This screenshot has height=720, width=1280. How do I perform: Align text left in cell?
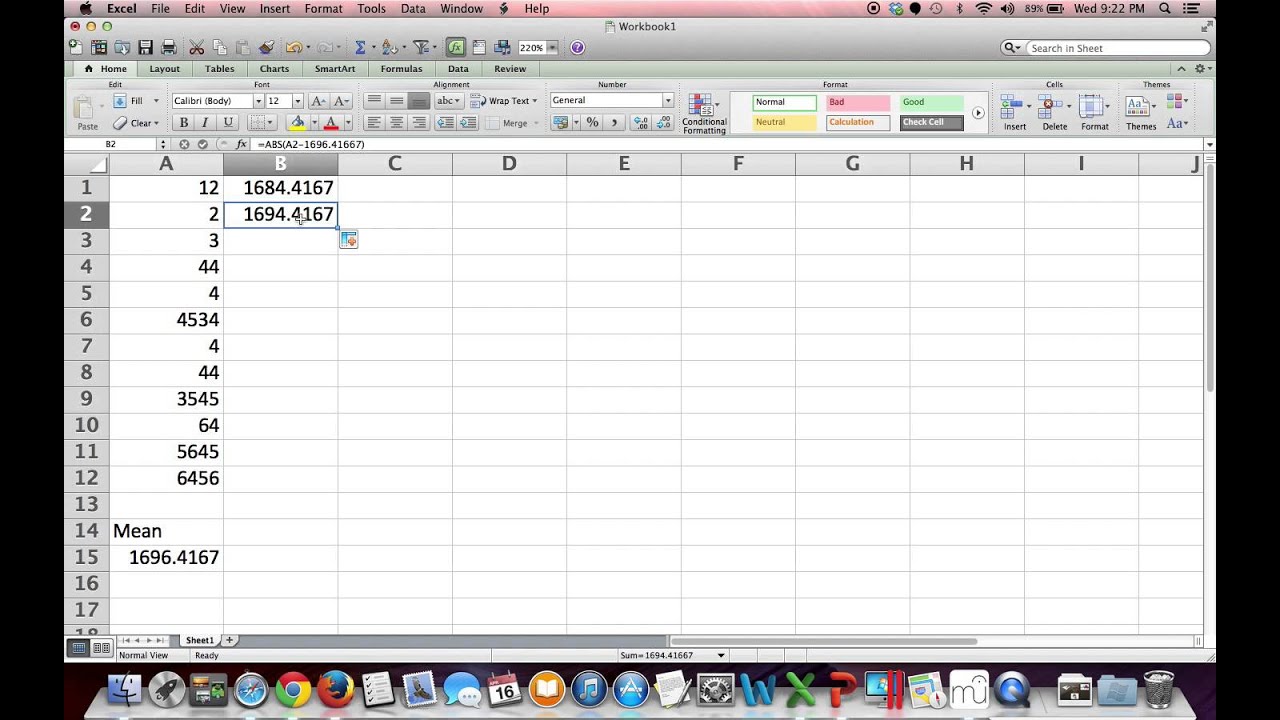(x=374, y=123)
